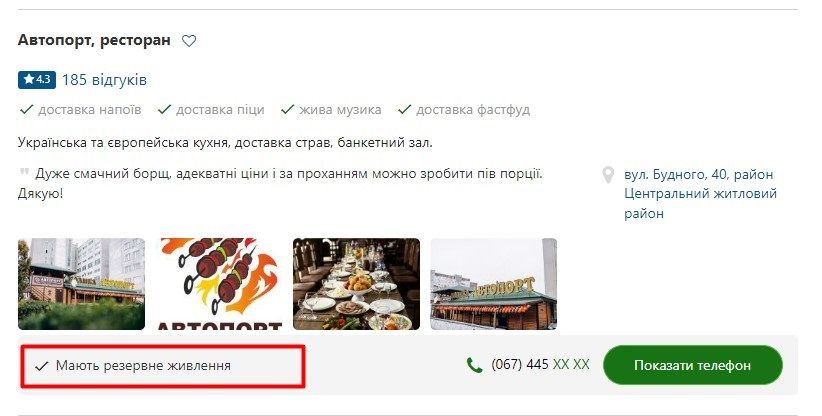The height and width of the screenshot is (416, 822).
Task: Click the quotation mark review icon
Action: (x=24, y=171)
